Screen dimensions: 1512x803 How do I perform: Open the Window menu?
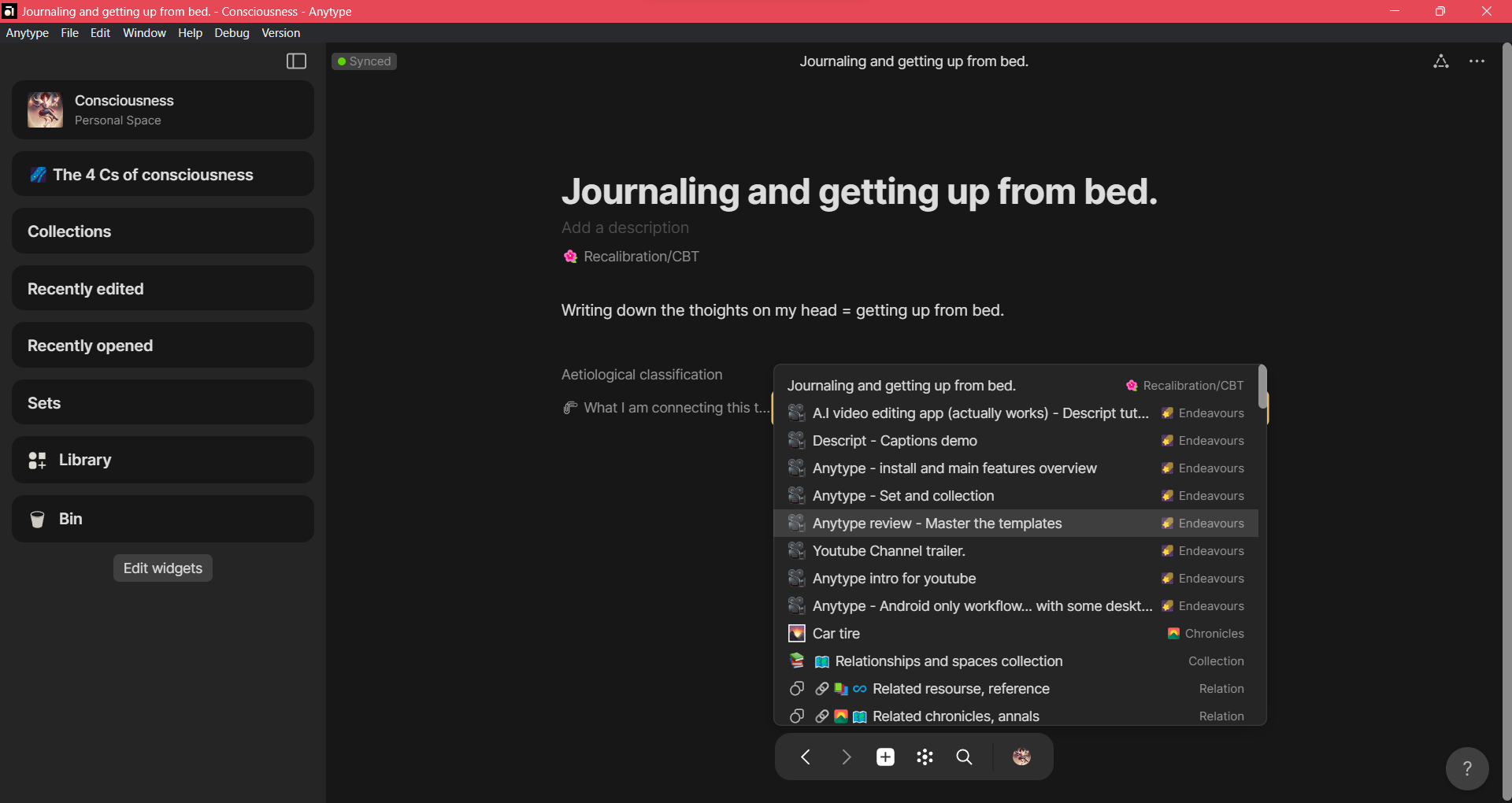point(144,33)
